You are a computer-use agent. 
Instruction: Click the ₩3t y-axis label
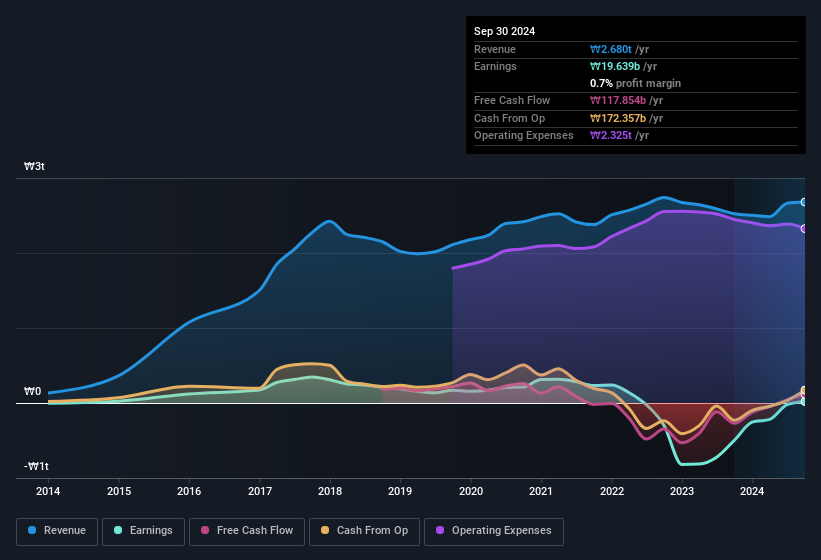pos(35,166)
